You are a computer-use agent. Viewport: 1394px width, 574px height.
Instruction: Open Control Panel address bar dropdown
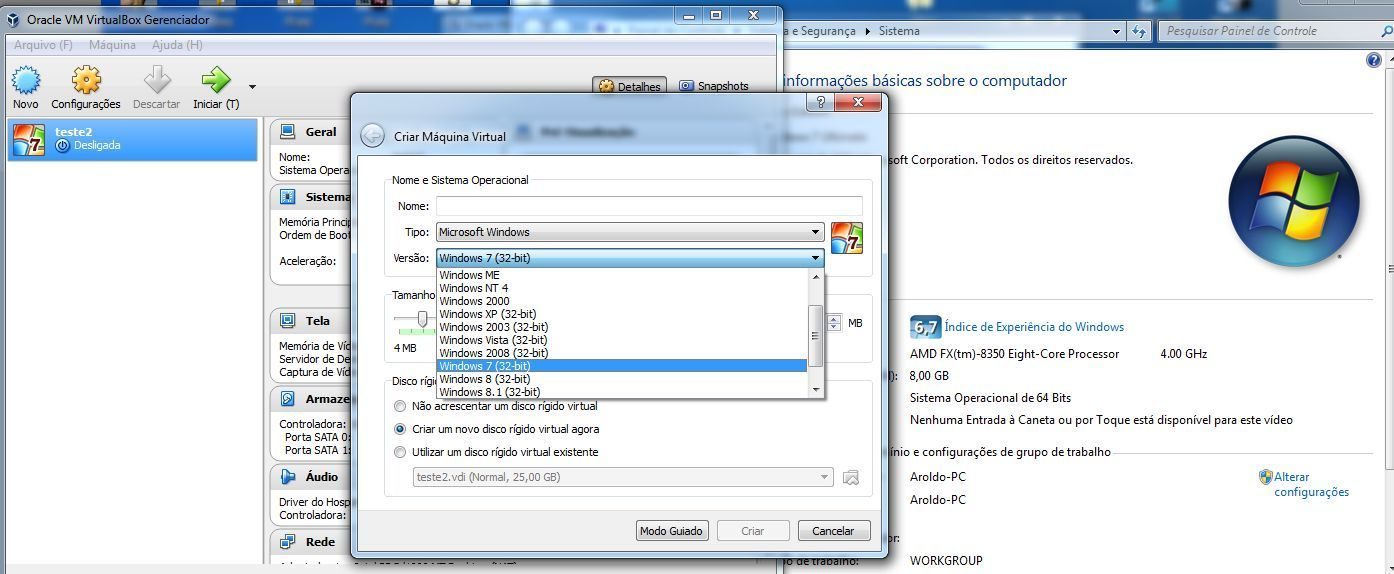click(x=1117, y=31)
